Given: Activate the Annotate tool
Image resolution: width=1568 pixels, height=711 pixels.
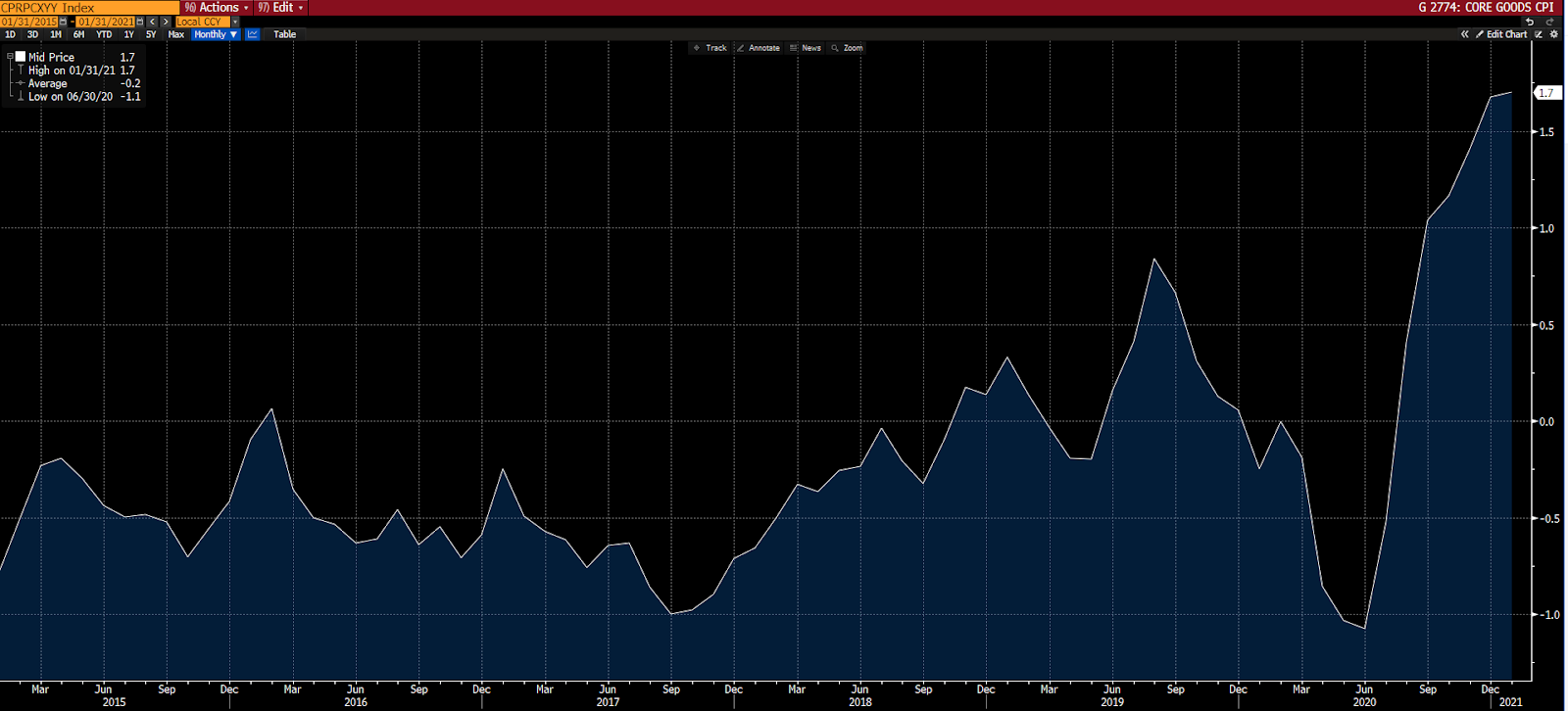Looking at the screenshot, I should [x=759, y=48].
